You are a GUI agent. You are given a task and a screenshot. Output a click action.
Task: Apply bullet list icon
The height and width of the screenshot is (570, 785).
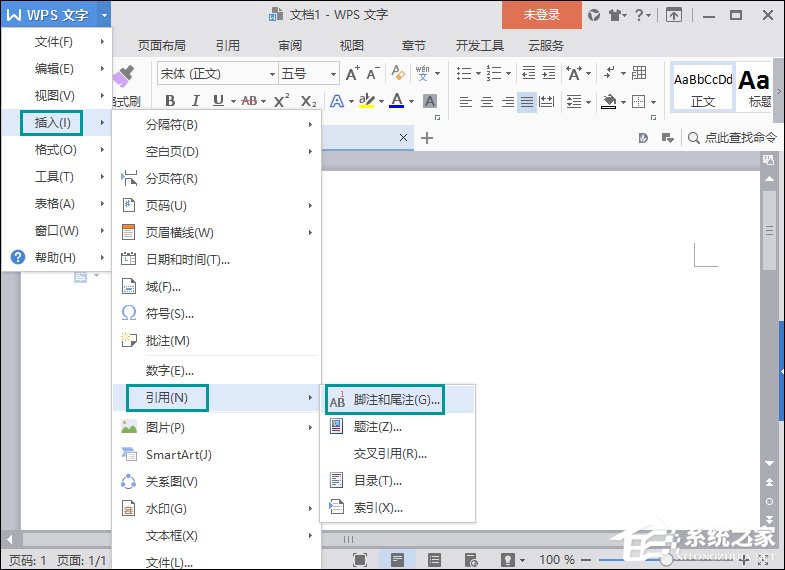464,74
